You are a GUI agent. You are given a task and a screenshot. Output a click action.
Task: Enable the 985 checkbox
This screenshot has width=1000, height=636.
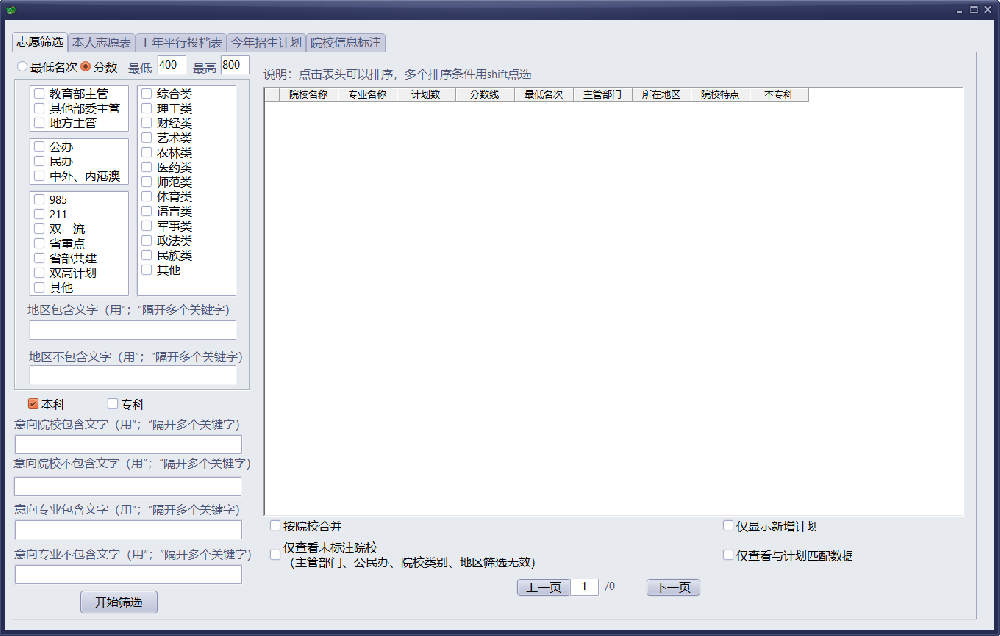click(39, 200)
